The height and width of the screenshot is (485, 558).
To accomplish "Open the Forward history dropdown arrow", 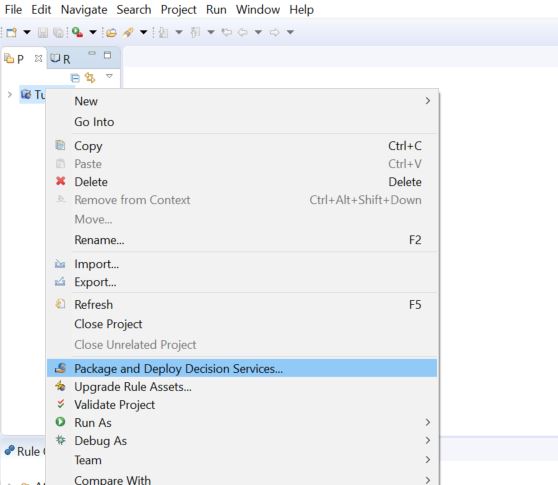I will pos(290,32).
